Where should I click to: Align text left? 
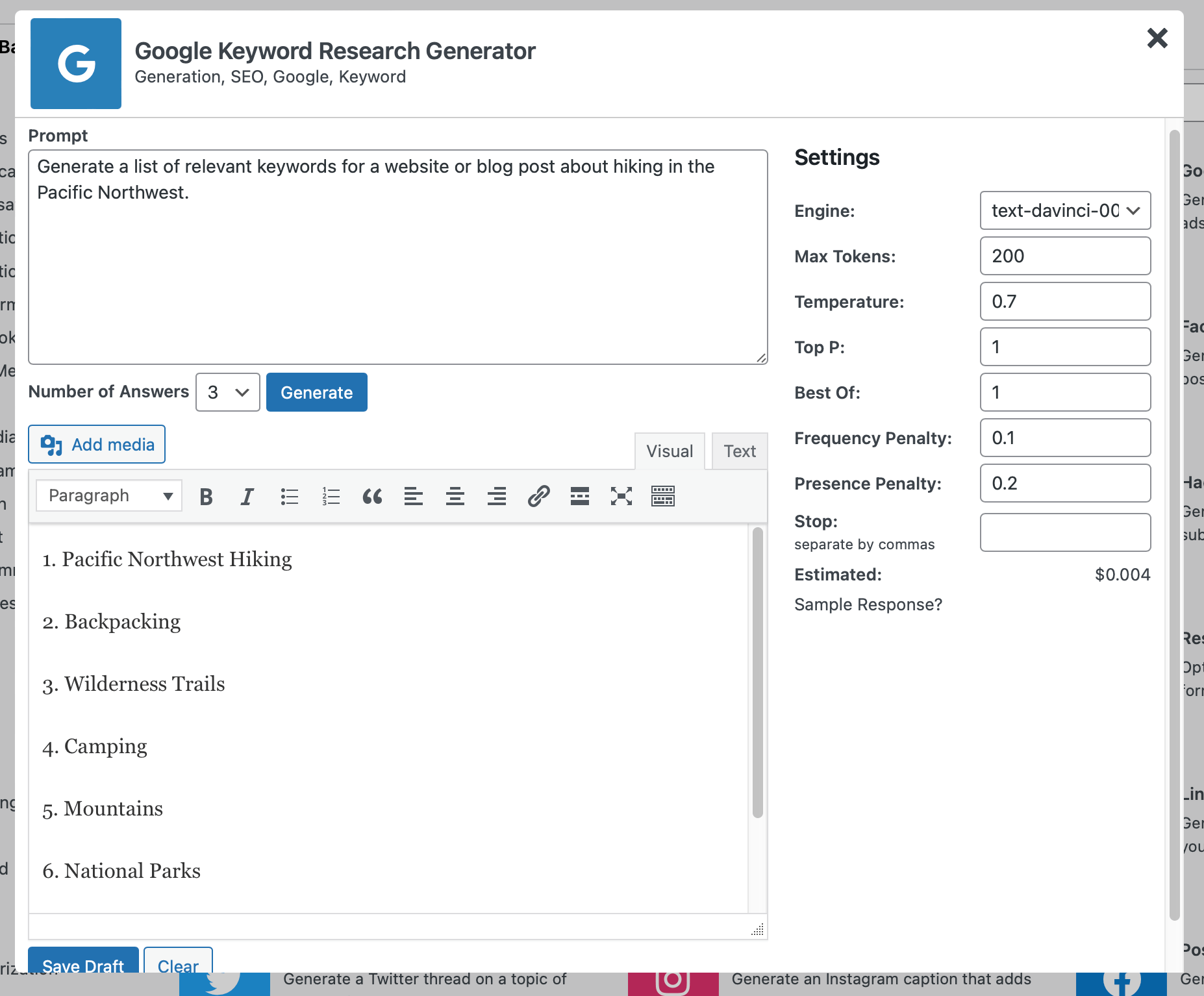(x=414, y=497)
